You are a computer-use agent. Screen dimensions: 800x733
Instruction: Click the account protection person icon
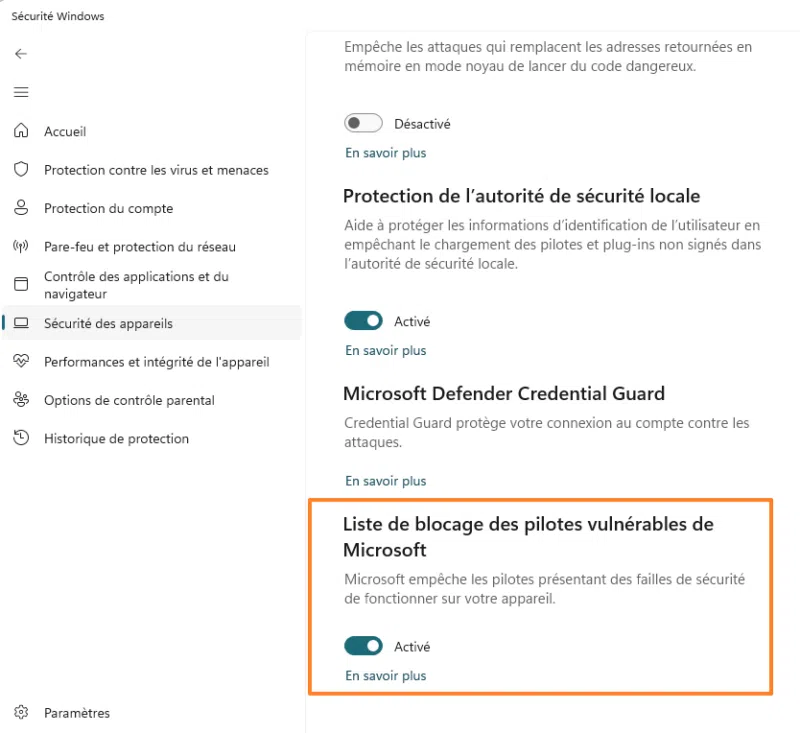21,208
